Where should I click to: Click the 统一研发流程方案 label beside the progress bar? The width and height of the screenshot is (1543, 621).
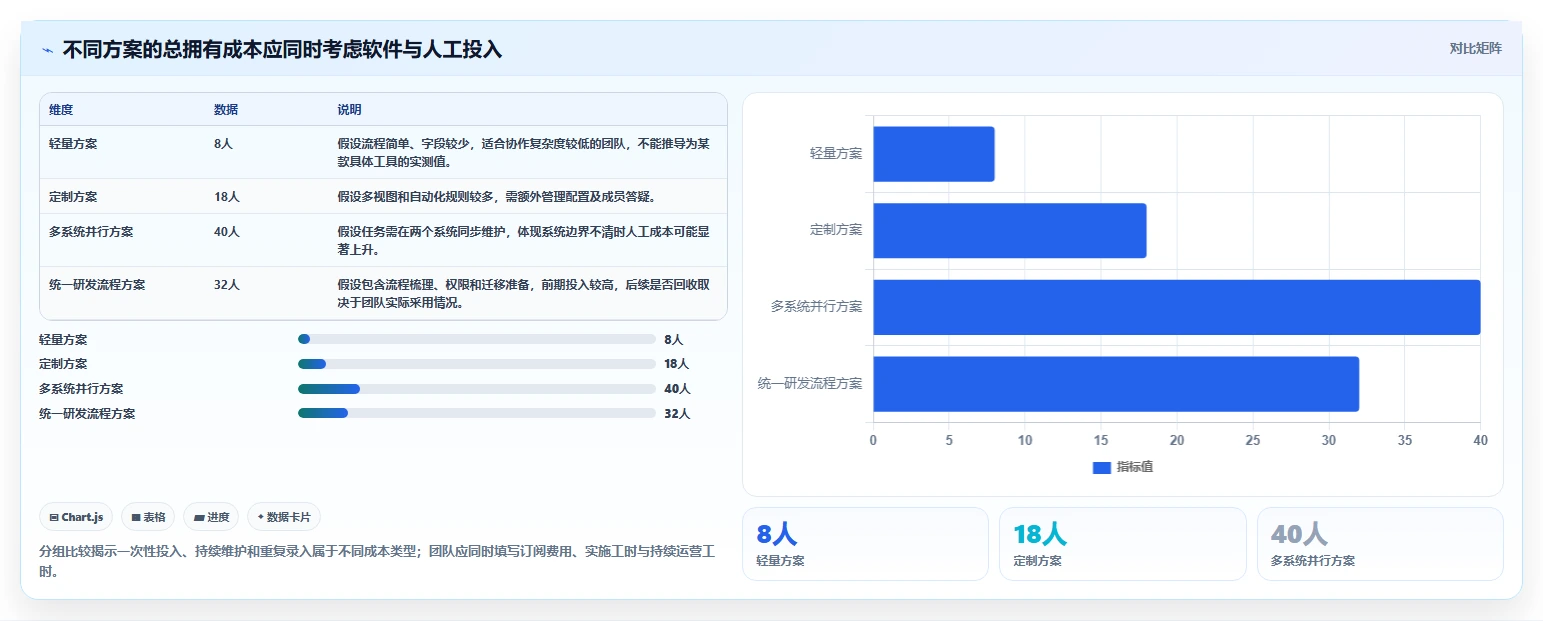tap(87, 413)
